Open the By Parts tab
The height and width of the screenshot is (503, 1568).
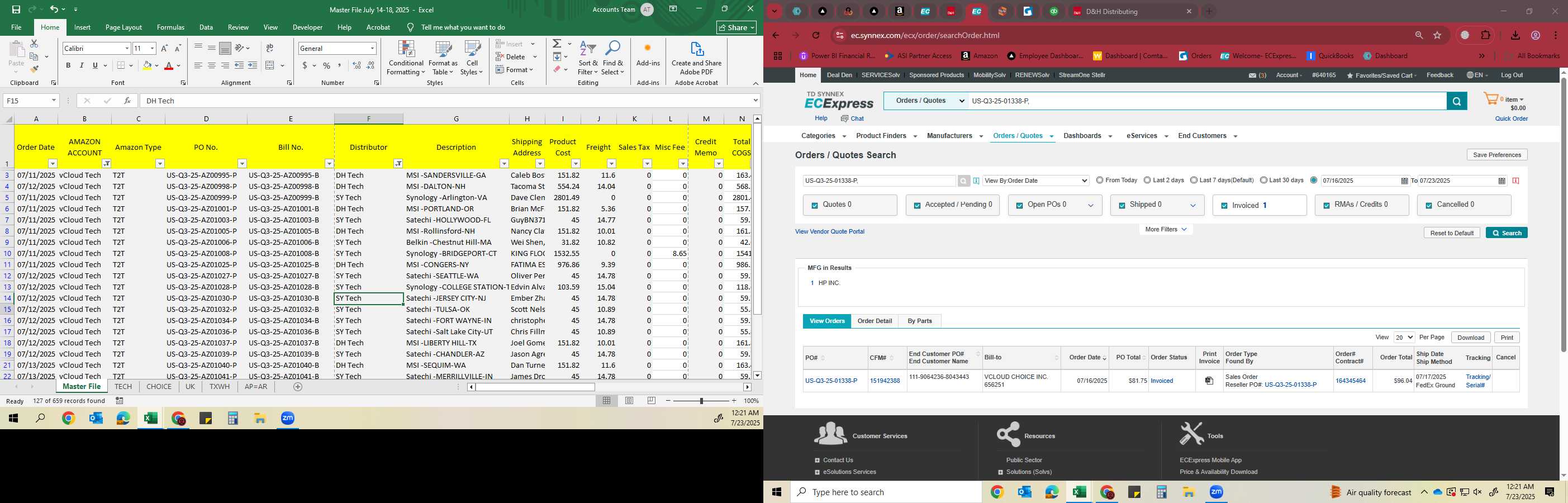pyautogui.click(x=919, y=321)
